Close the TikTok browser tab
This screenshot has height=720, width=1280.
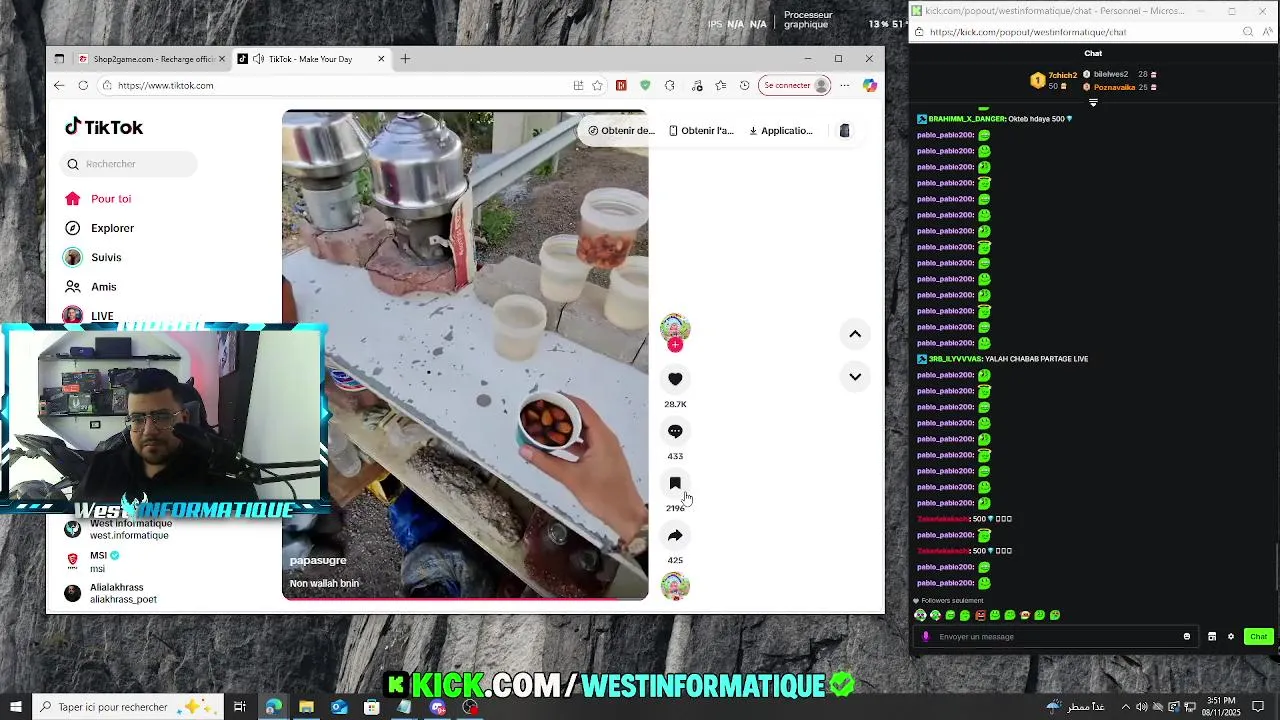pos(381,59)
